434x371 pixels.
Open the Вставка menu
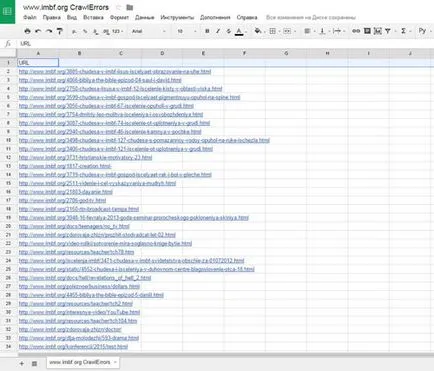click(93, 17)
